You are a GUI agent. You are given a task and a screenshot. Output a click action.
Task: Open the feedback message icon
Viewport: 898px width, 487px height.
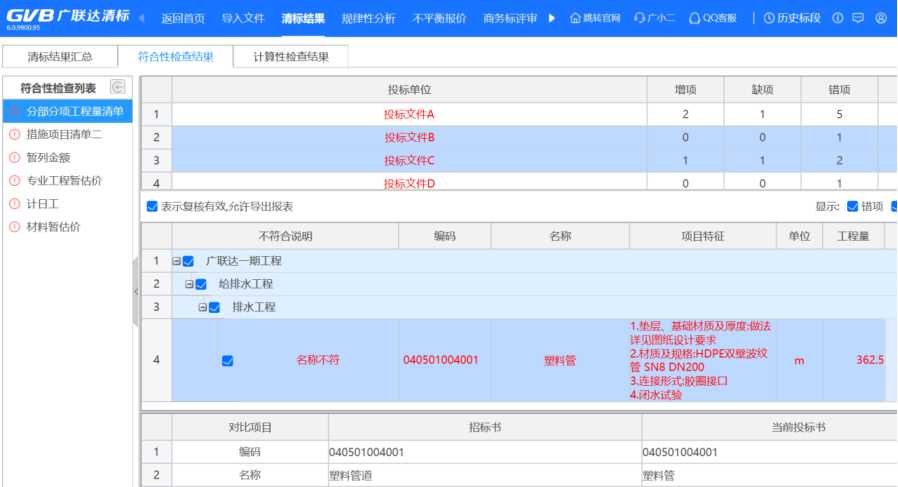tap(858, 18)
